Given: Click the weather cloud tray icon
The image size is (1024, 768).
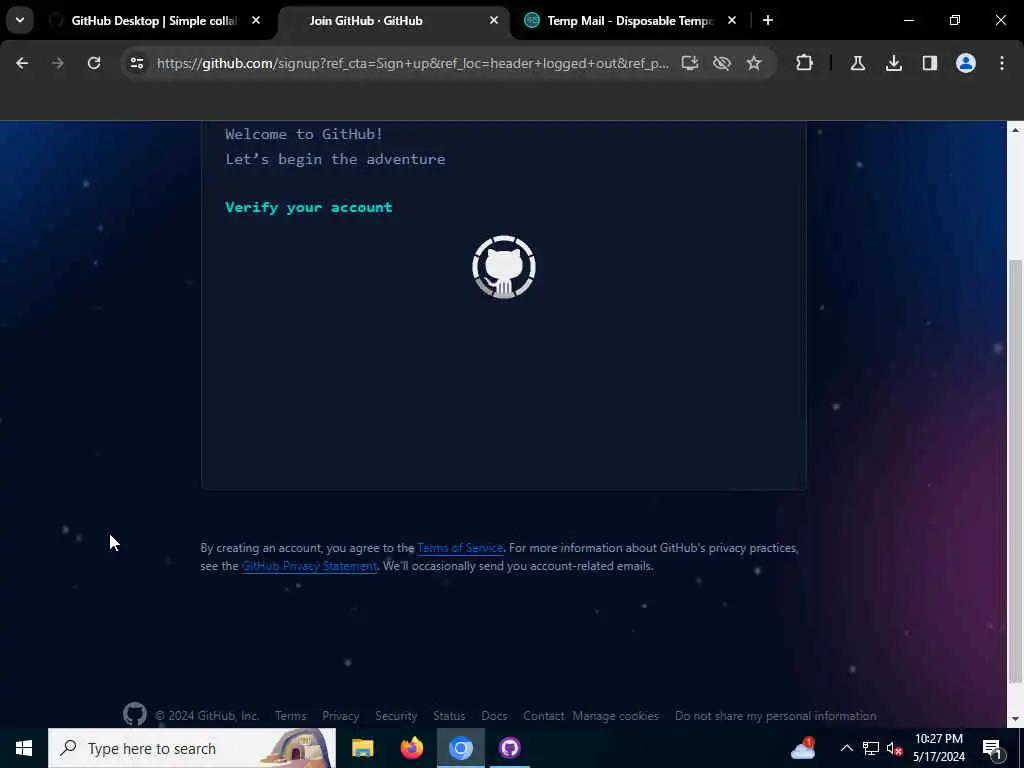Looking at the screenshot, I should coord(803,749).
